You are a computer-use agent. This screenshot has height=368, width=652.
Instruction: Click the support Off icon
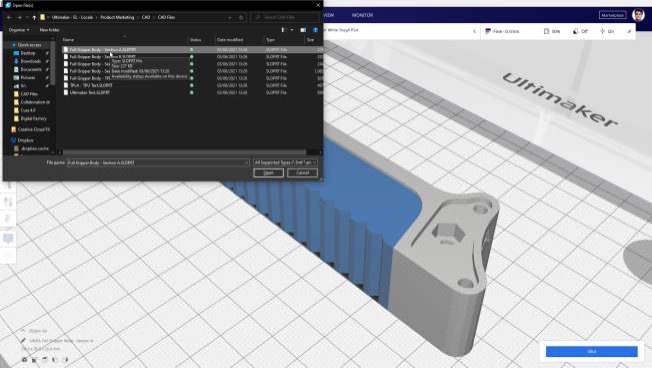tap(575, 31)
